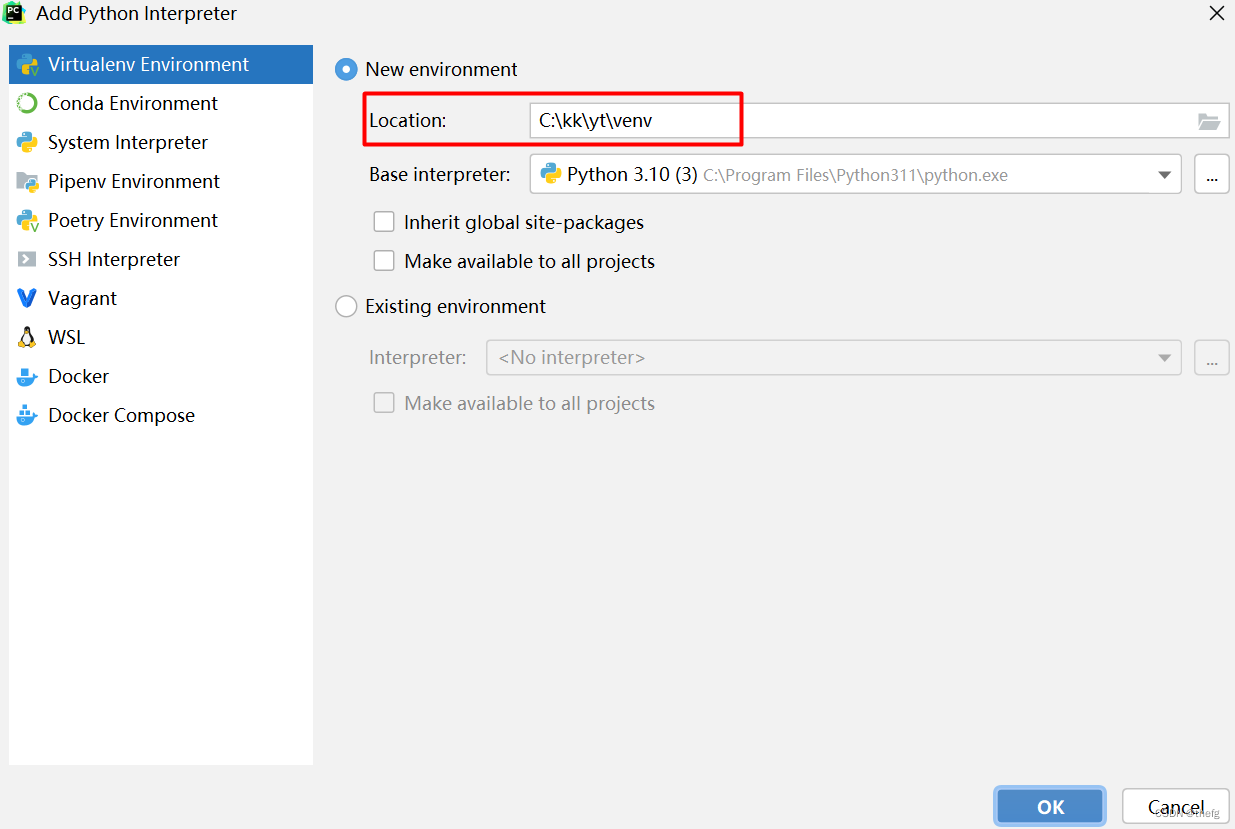
Task: Click the Pipenv Environment folder icon
Action: (28, 182)
